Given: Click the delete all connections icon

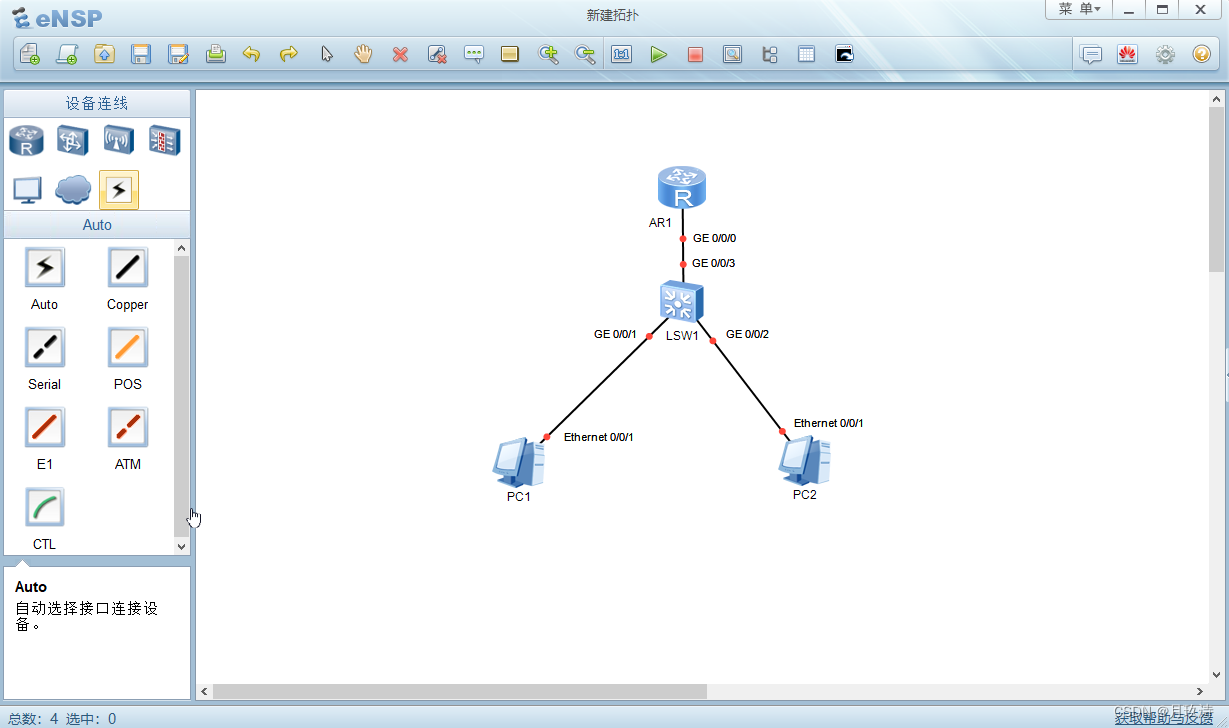Looking at the screenshot, I should tap(437, 54).
